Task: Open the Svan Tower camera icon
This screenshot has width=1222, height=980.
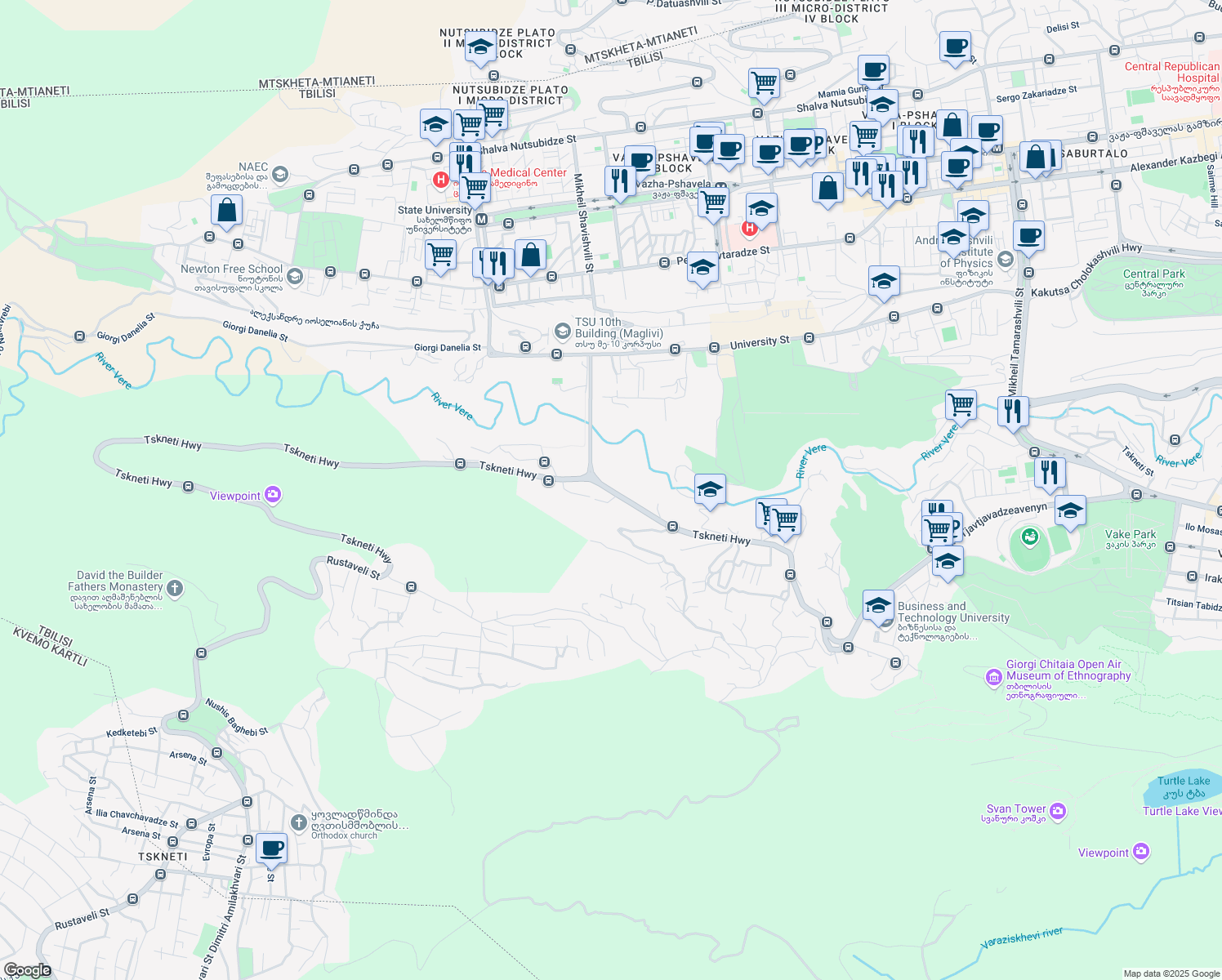Action: pyautogui.click(x=1058, y=811)
